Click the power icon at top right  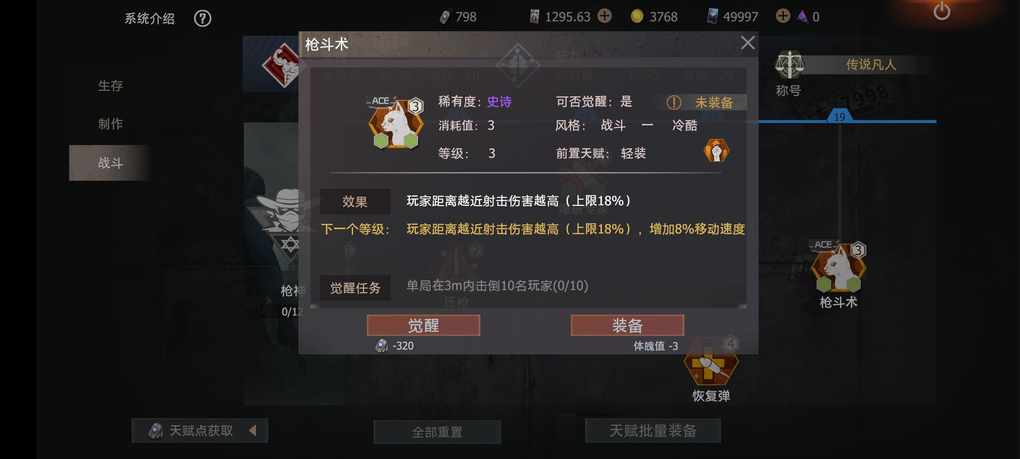coord(941,11)
